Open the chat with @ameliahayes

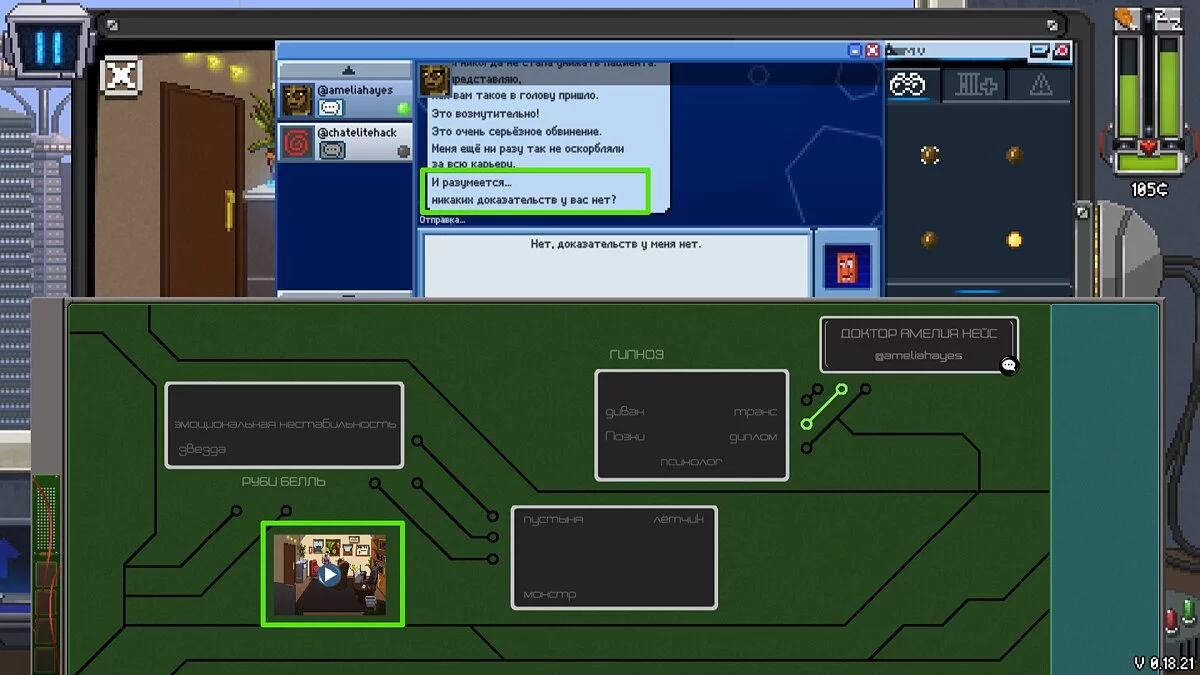(346, 100)
